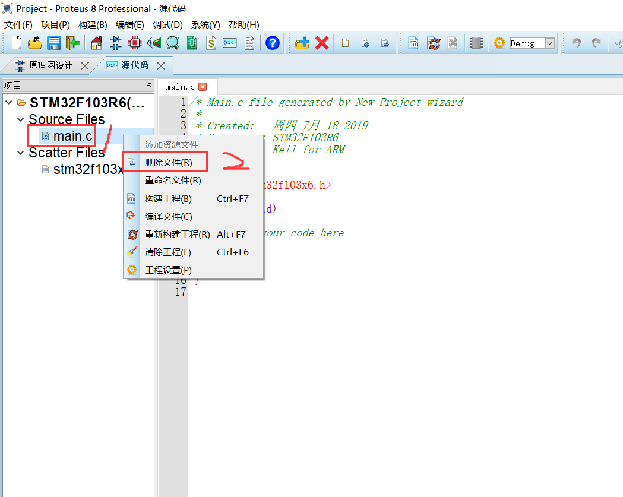Close the 原理图设计 schematic tab
This screenshot has width=623, height=497.
point(84,66)
